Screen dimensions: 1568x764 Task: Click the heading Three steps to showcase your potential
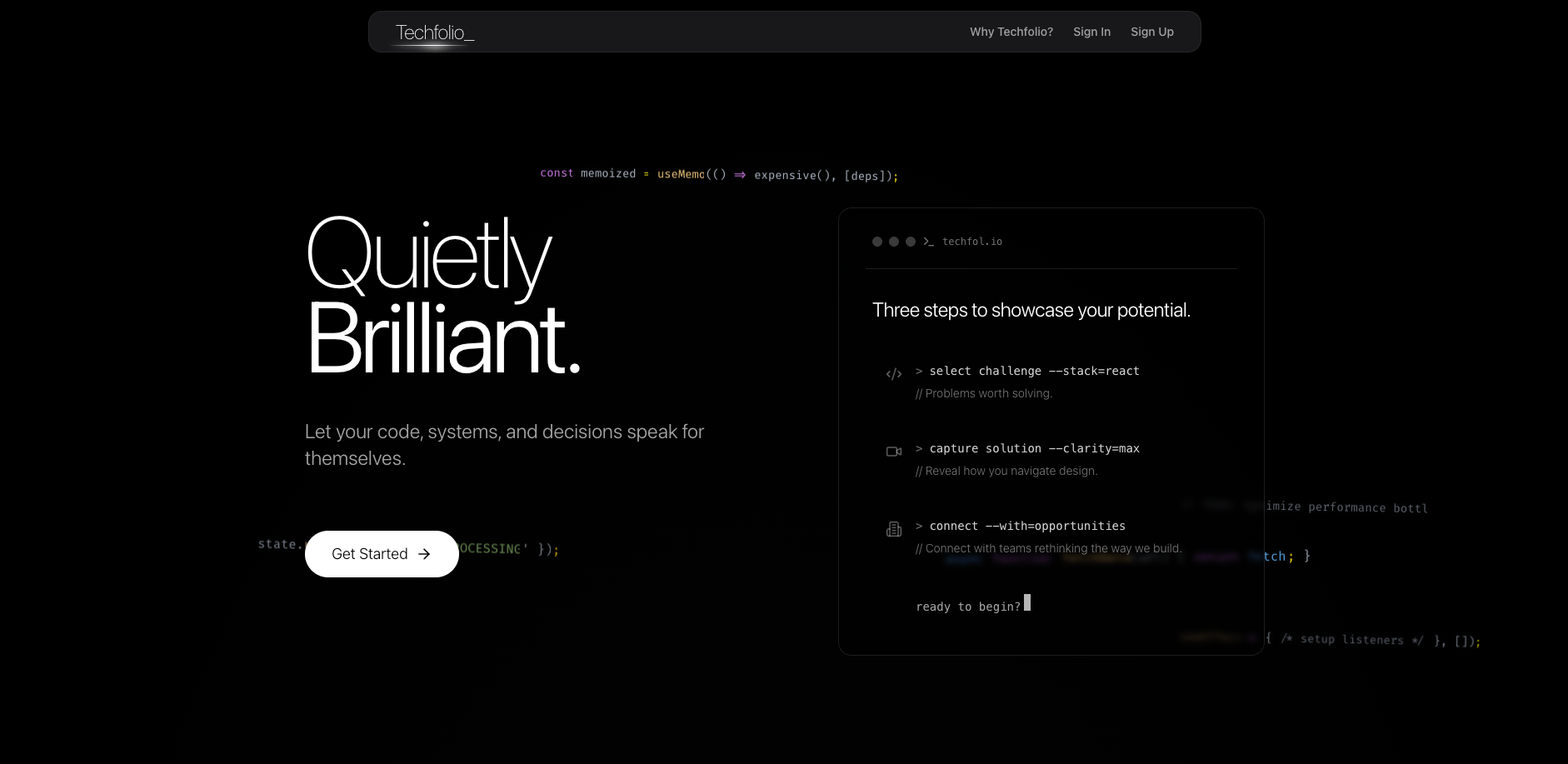(x=1031, y=309)
